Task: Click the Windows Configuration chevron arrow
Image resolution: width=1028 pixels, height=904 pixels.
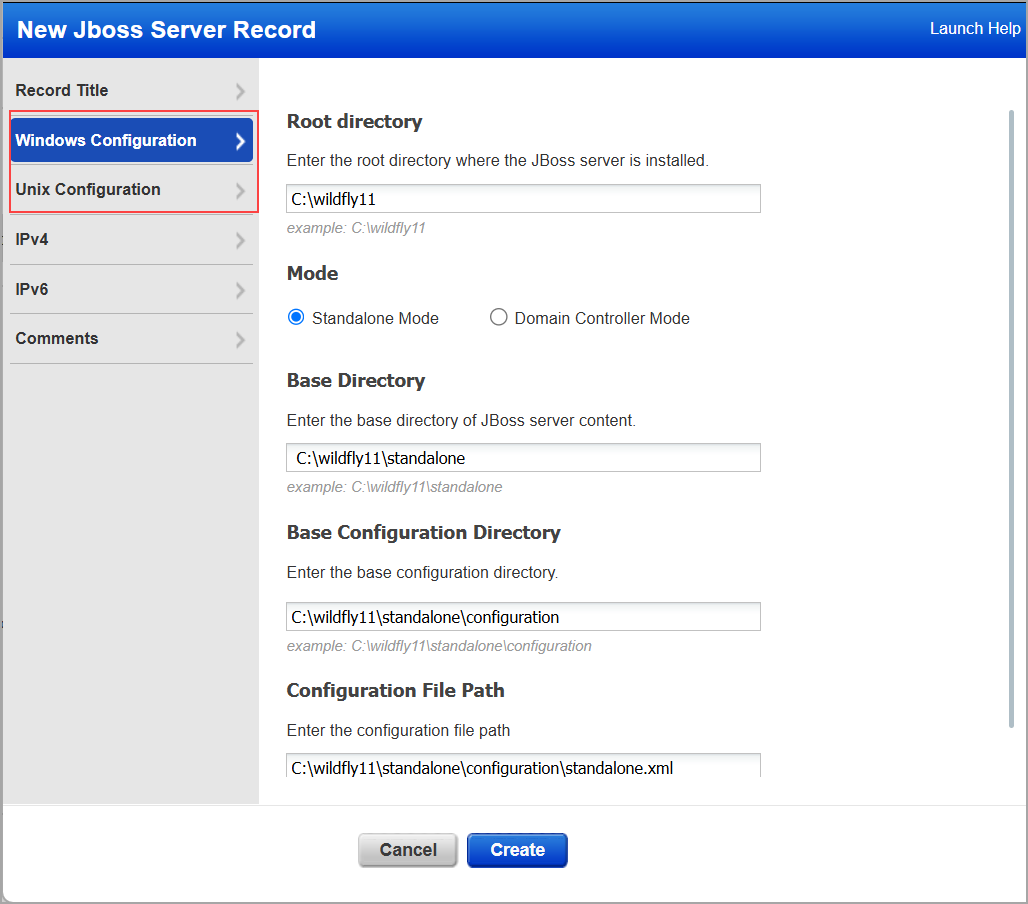Action: coord(241,140)
